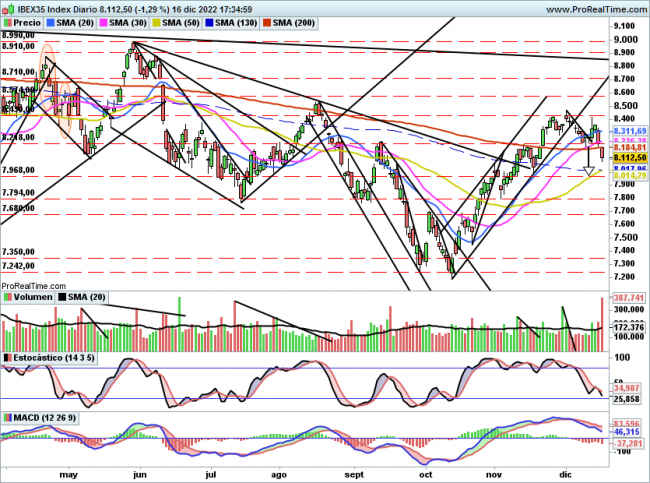Click the nov label on time axis
650x483 pixels.
pyautogui.click(x=493, y=474)
